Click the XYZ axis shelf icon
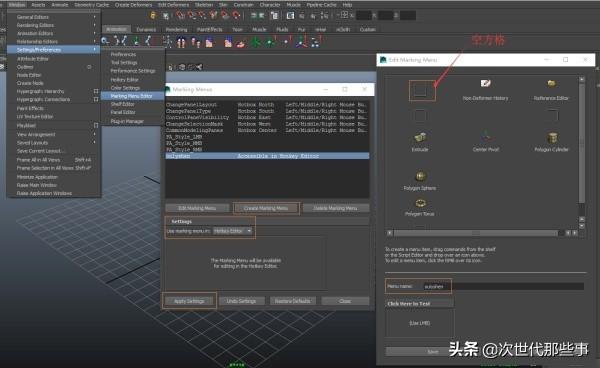The height and width of the screenshot is (368, 600). point(302,42)
